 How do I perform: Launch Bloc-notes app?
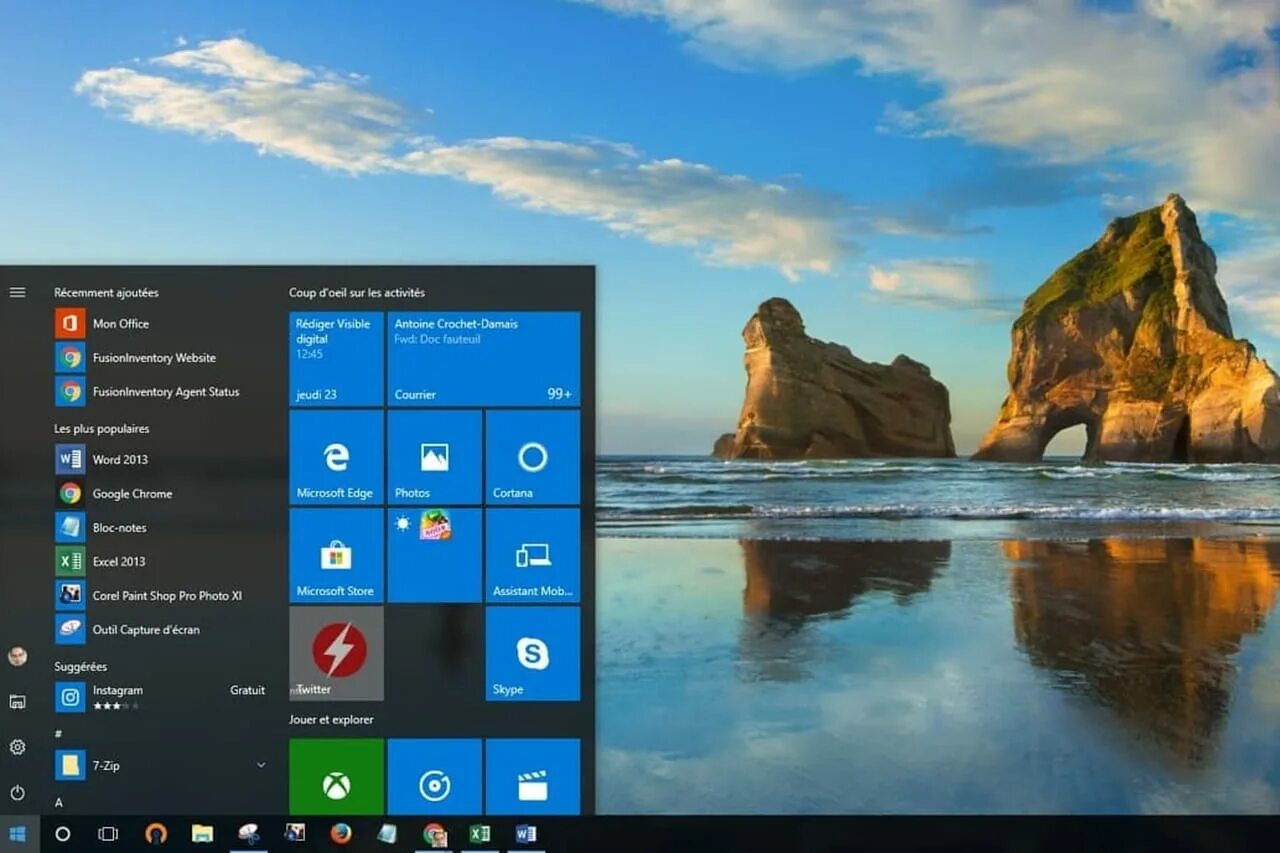tap(160, 528)
